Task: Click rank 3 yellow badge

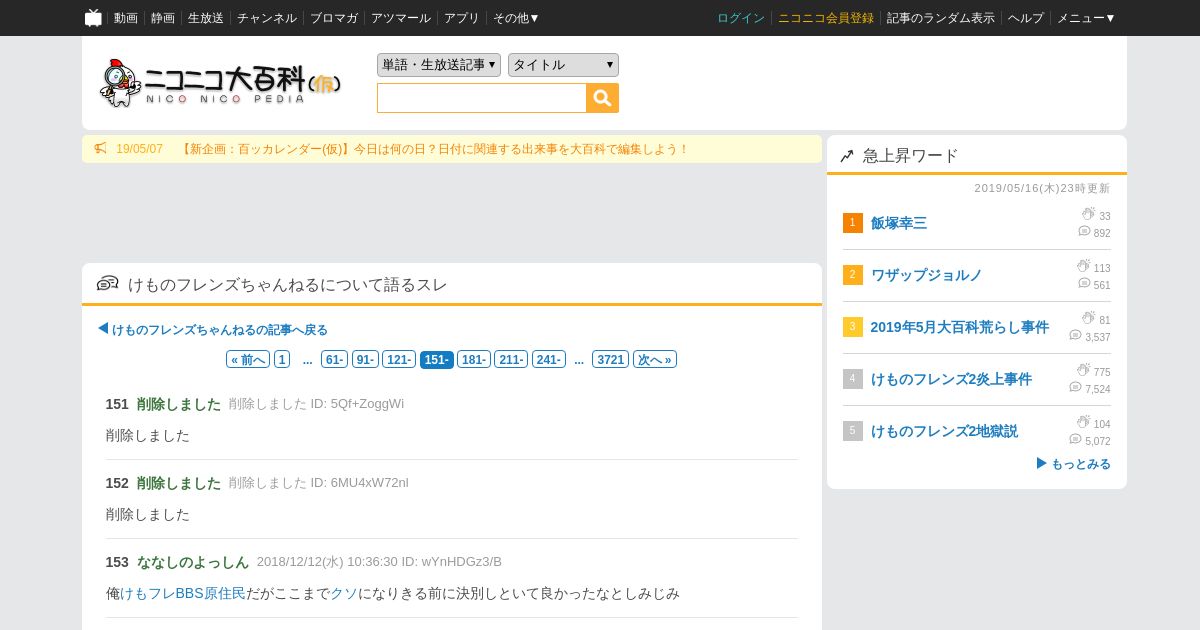Action: point(852,327)
